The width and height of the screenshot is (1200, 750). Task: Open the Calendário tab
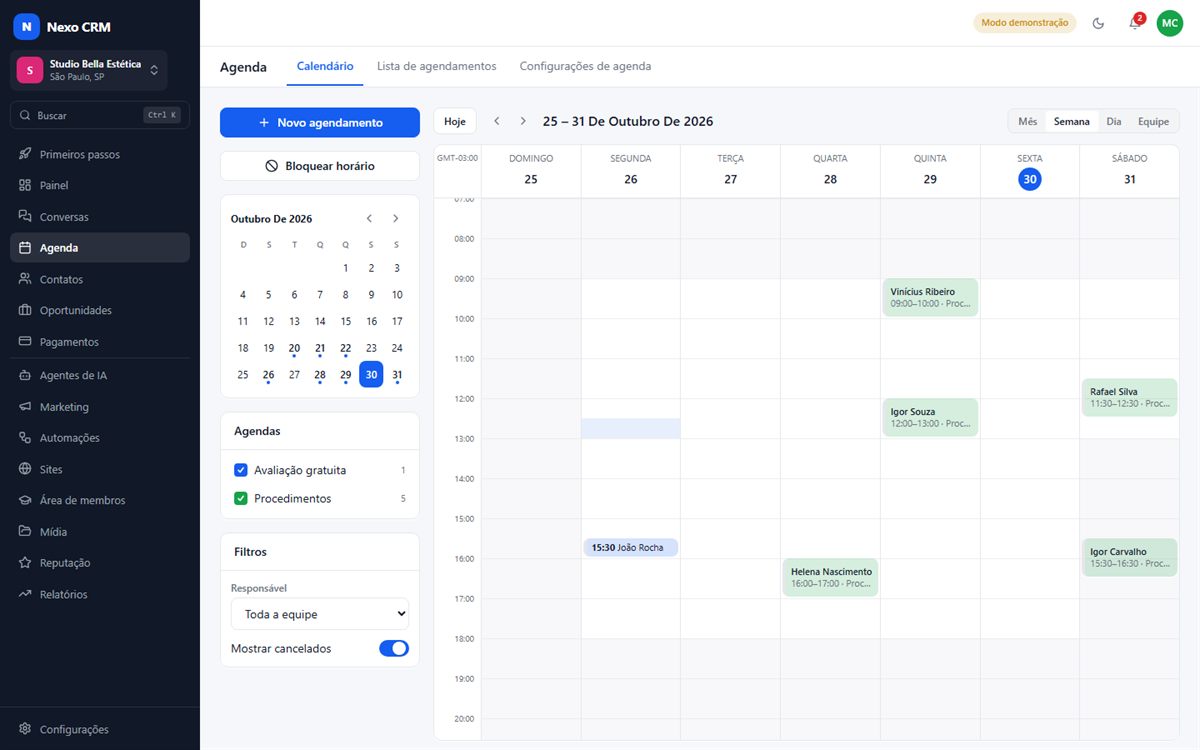tap(325, 66)
